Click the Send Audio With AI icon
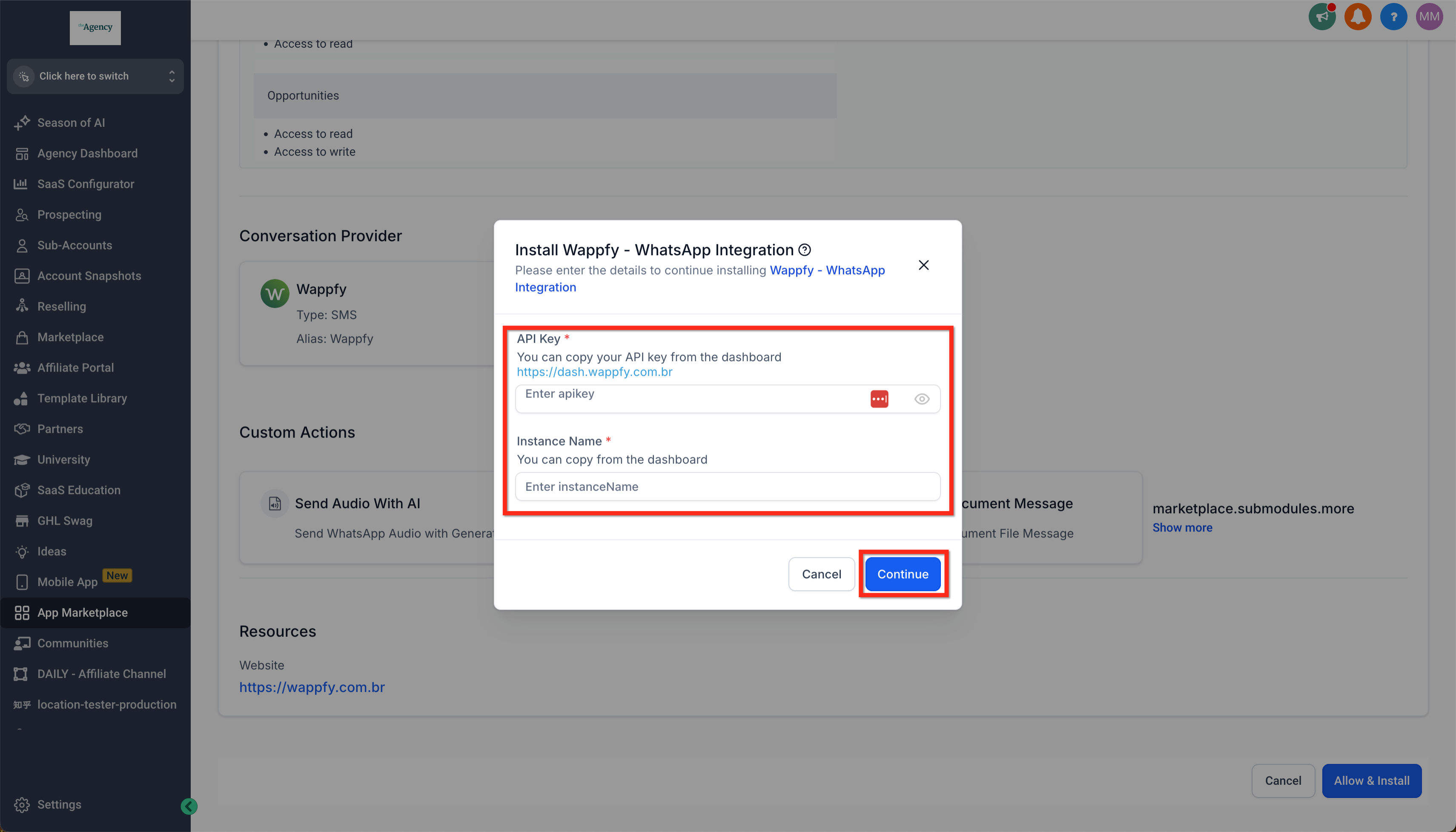Image resolution: width=1456 pixels, height=832 pixels. (275, 503)
